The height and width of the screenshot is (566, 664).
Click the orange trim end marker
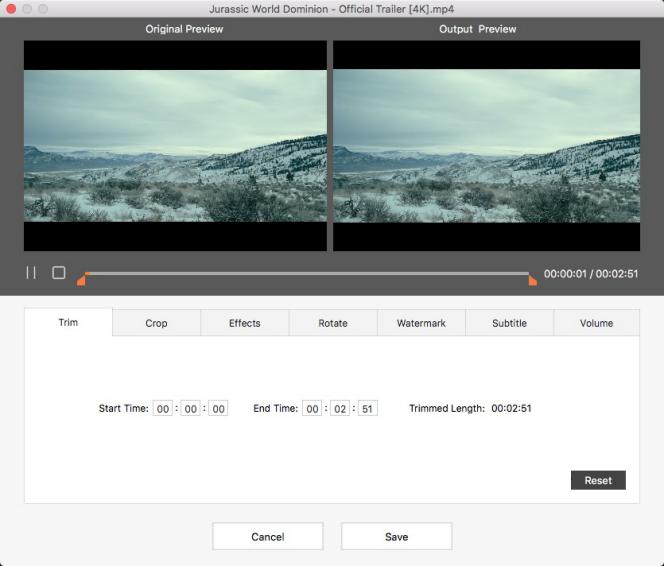point(533,281)
